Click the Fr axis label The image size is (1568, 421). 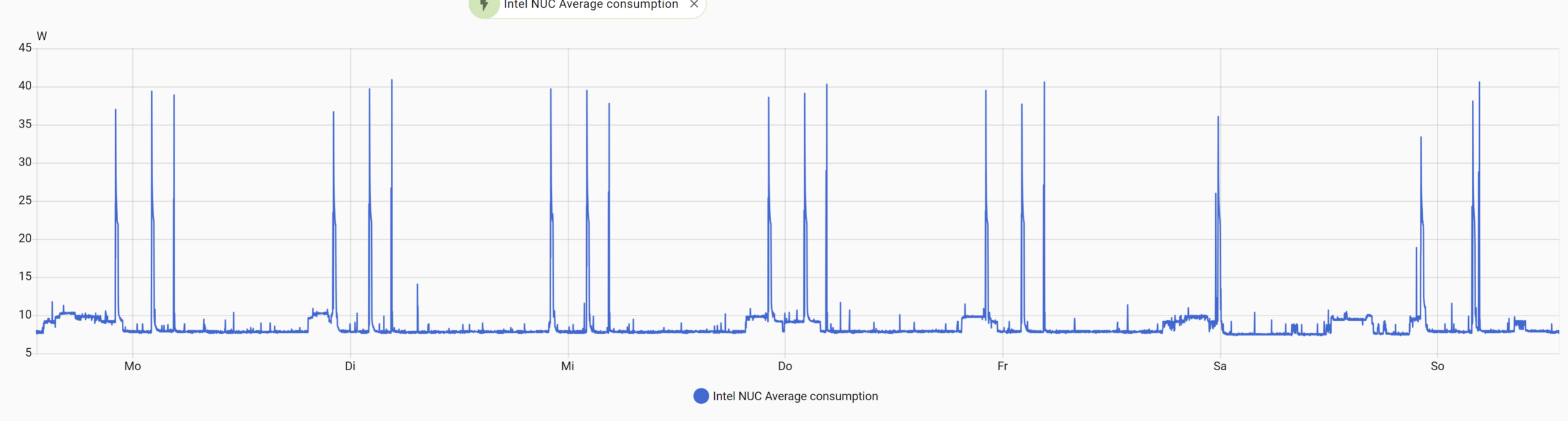1003,366
